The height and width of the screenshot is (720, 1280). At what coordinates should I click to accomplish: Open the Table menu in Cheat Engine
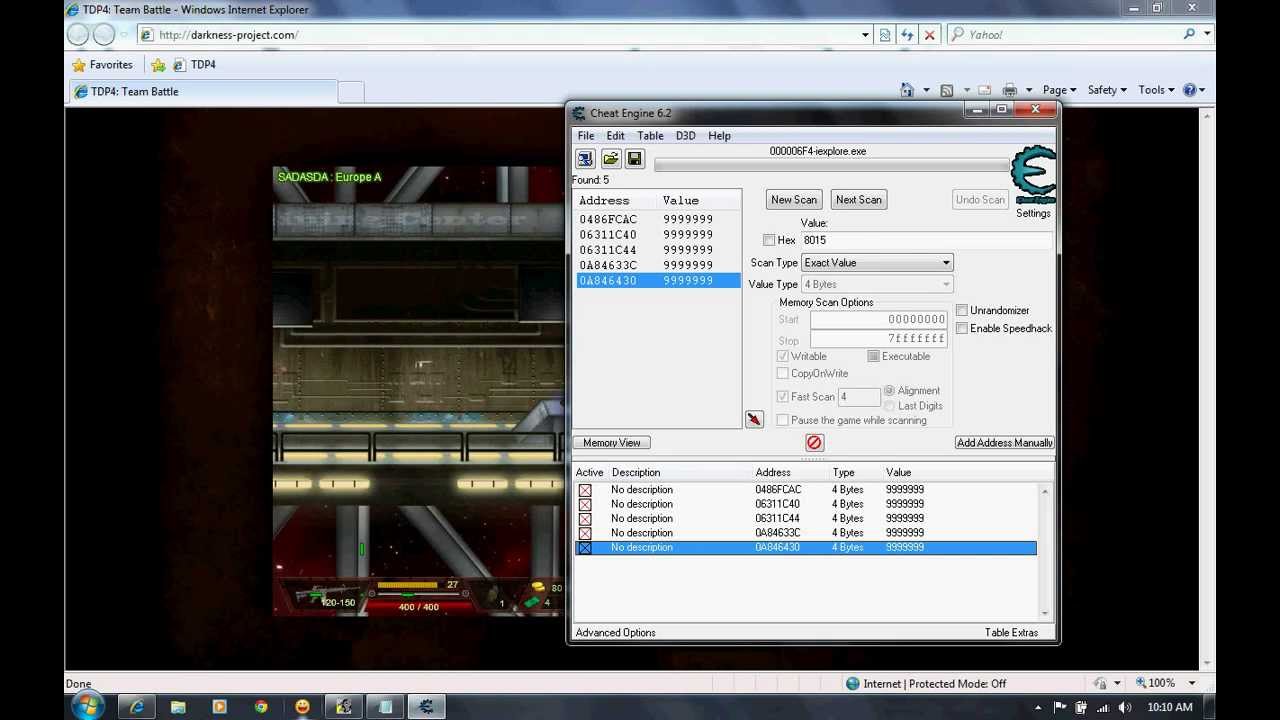[650, 136]
